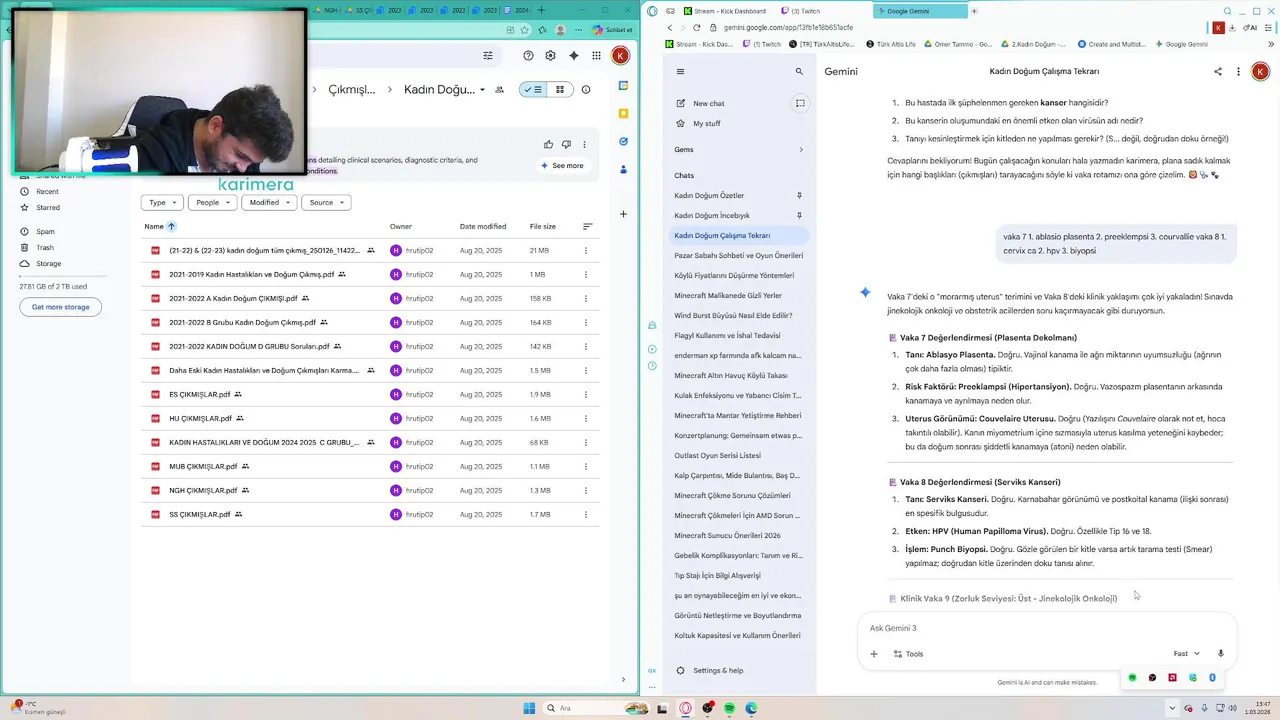This screenshot has height=720, width=1280.
Task: Click See more on the folder summary
Action: [x=563, y=166]
